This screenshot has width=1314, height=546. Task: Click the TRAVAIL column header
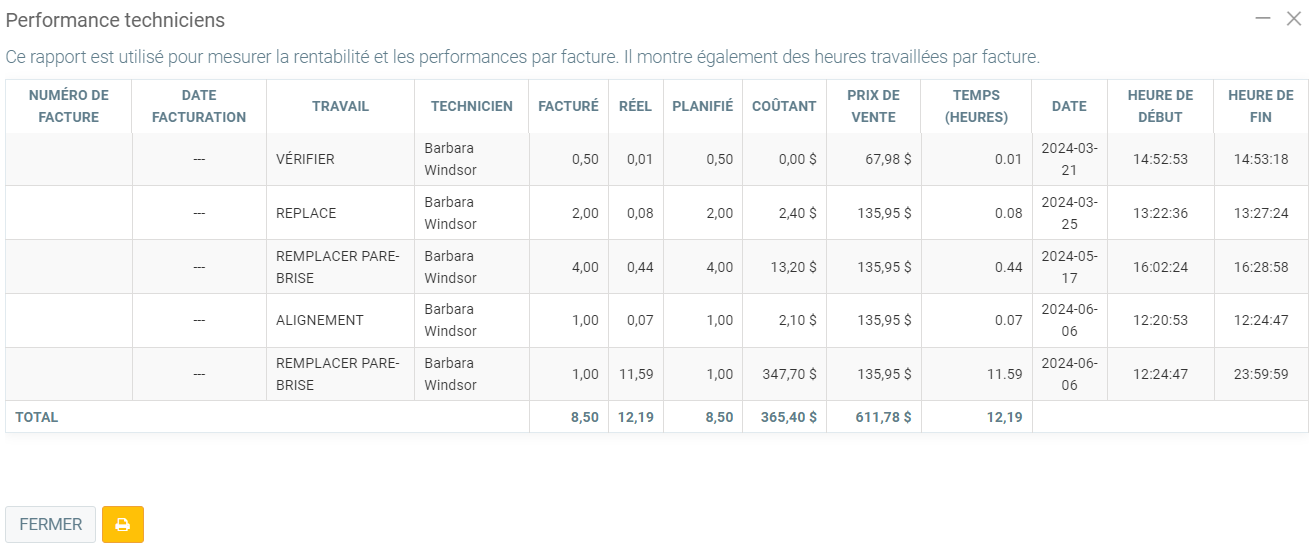(340, 106)
